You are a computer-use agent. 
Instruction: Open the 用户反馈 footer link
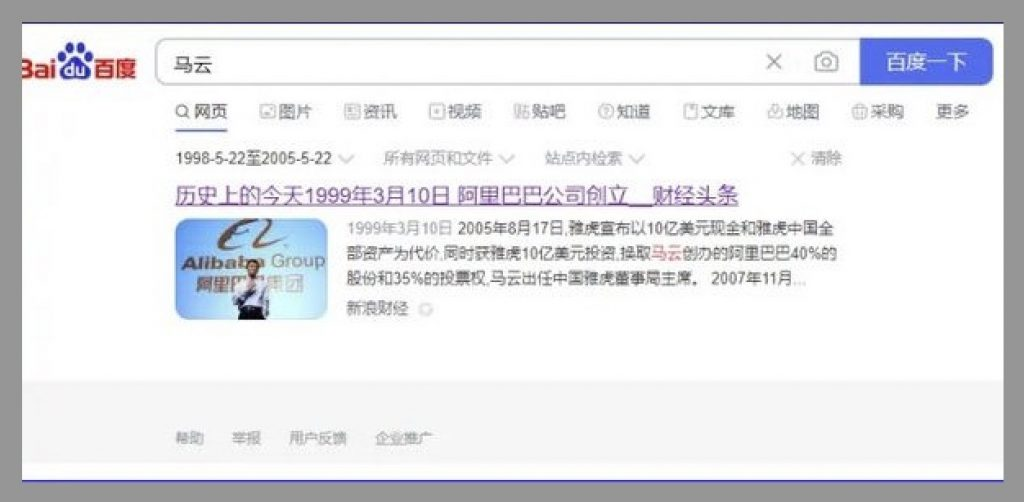317,439
